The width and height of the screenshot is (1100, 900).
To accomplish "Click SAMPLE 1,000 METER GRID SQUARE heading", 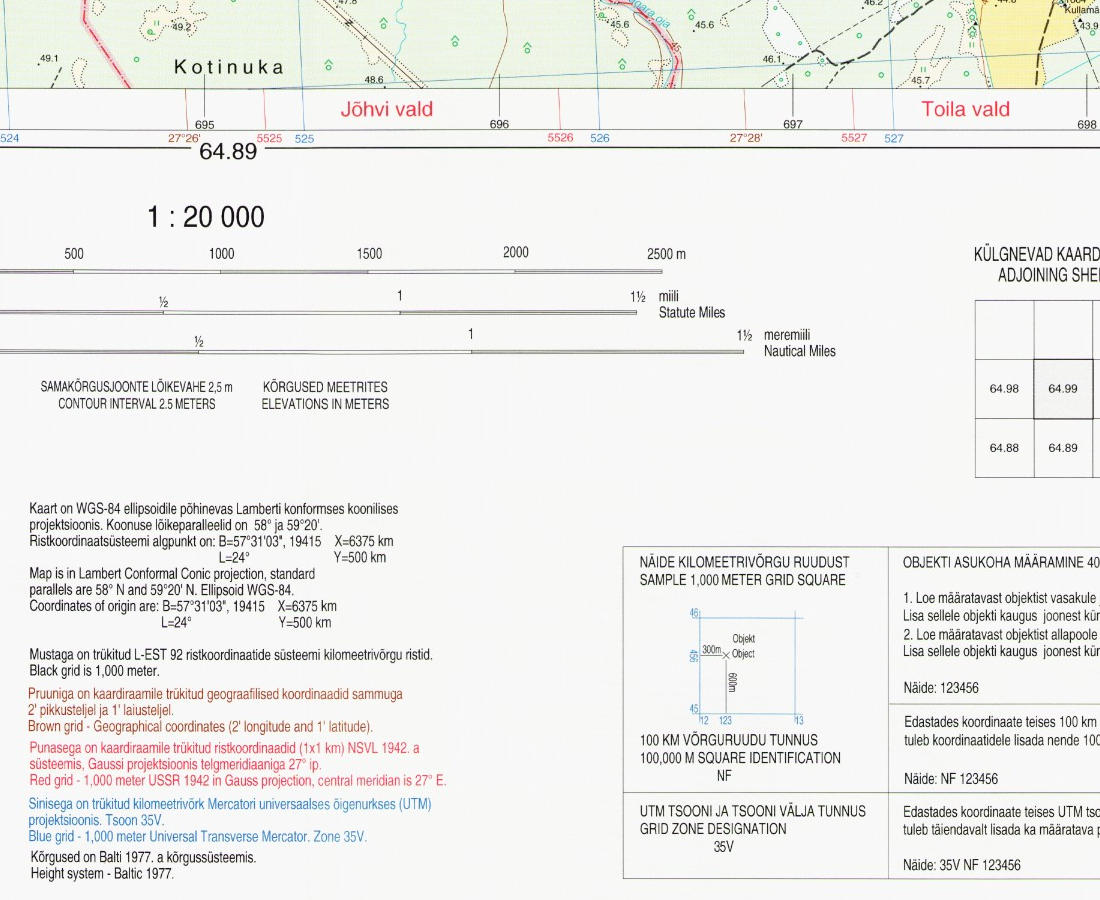I will [x=742, y=579].
